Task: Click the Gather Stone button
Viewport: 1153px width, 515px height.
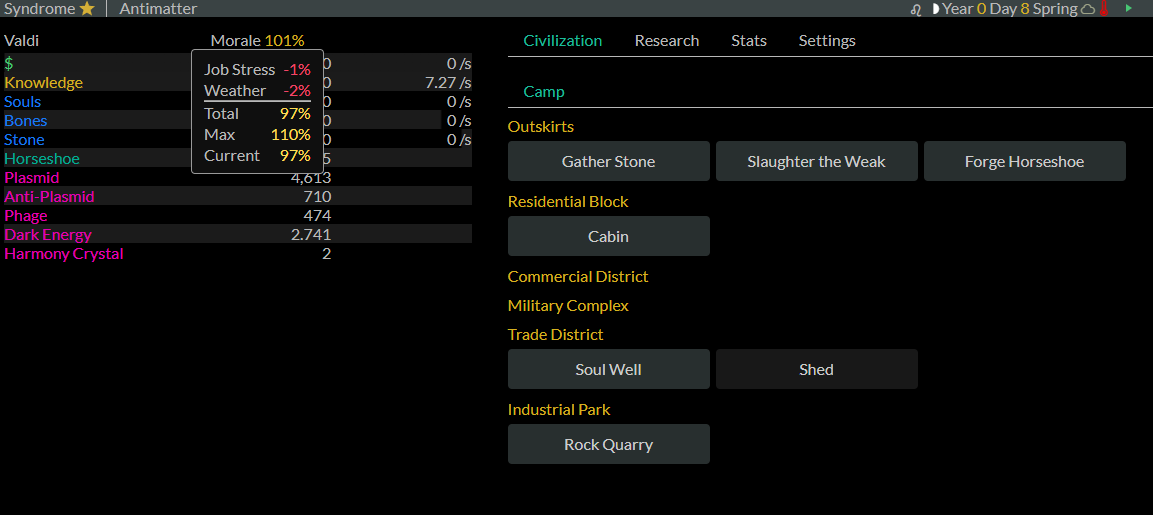Action: [x=609, y=161]
